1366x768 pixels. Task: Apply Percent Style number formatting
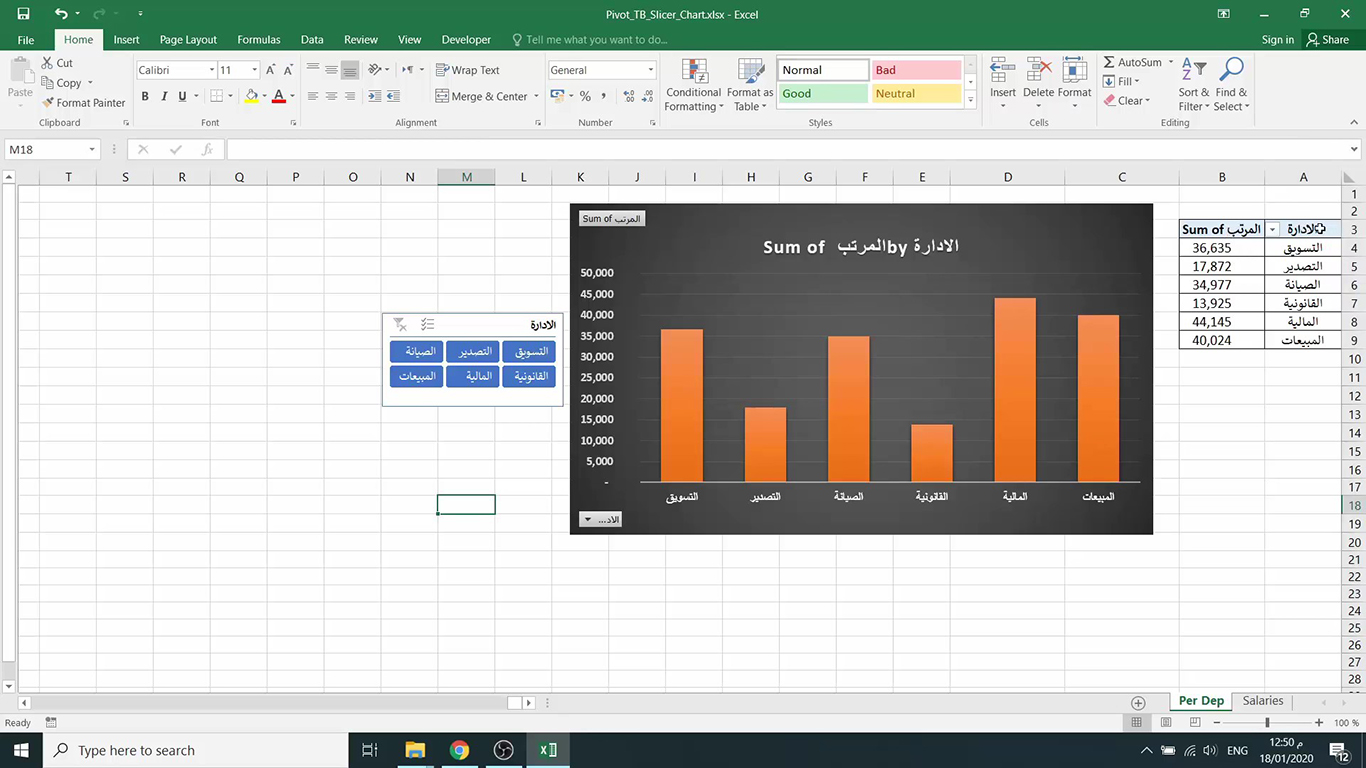[x=586, y=96]
